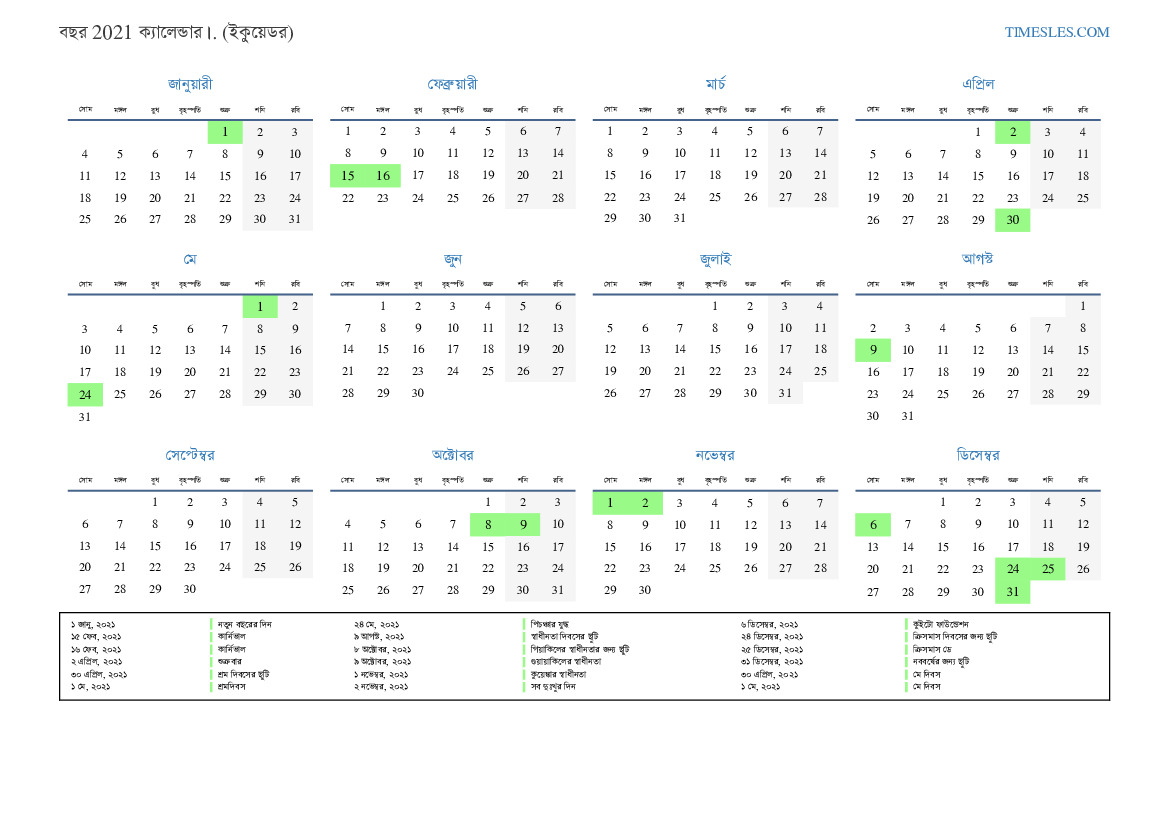The width and height of the screenshot is (1169, 827).
Task: Select the ফেব্রুয়ারী month heading
Action: [x=452, y=84]
